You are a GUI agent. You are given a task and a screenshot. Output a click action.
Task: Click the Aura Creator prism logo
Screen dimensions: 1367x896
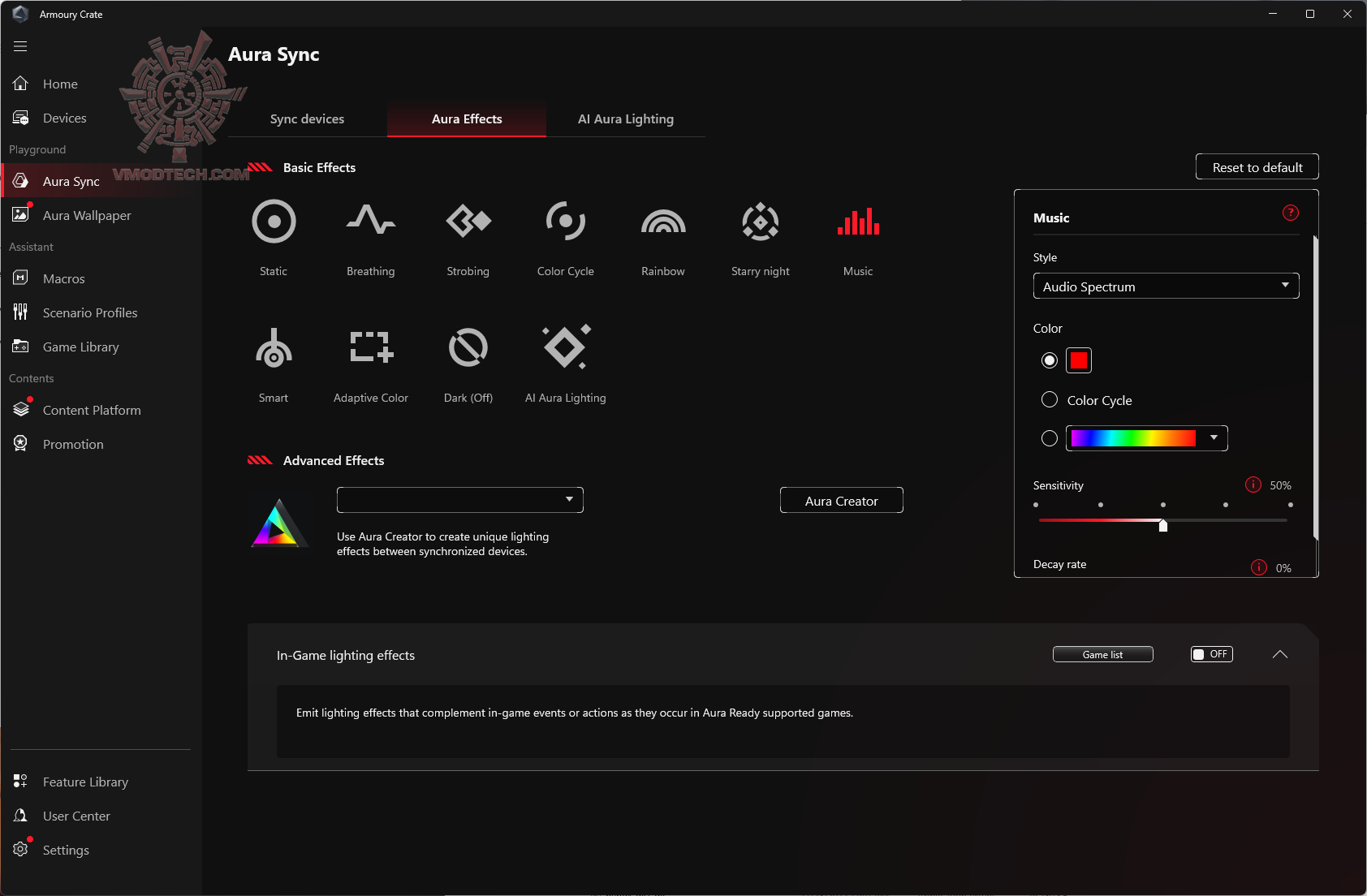[278, 523]
